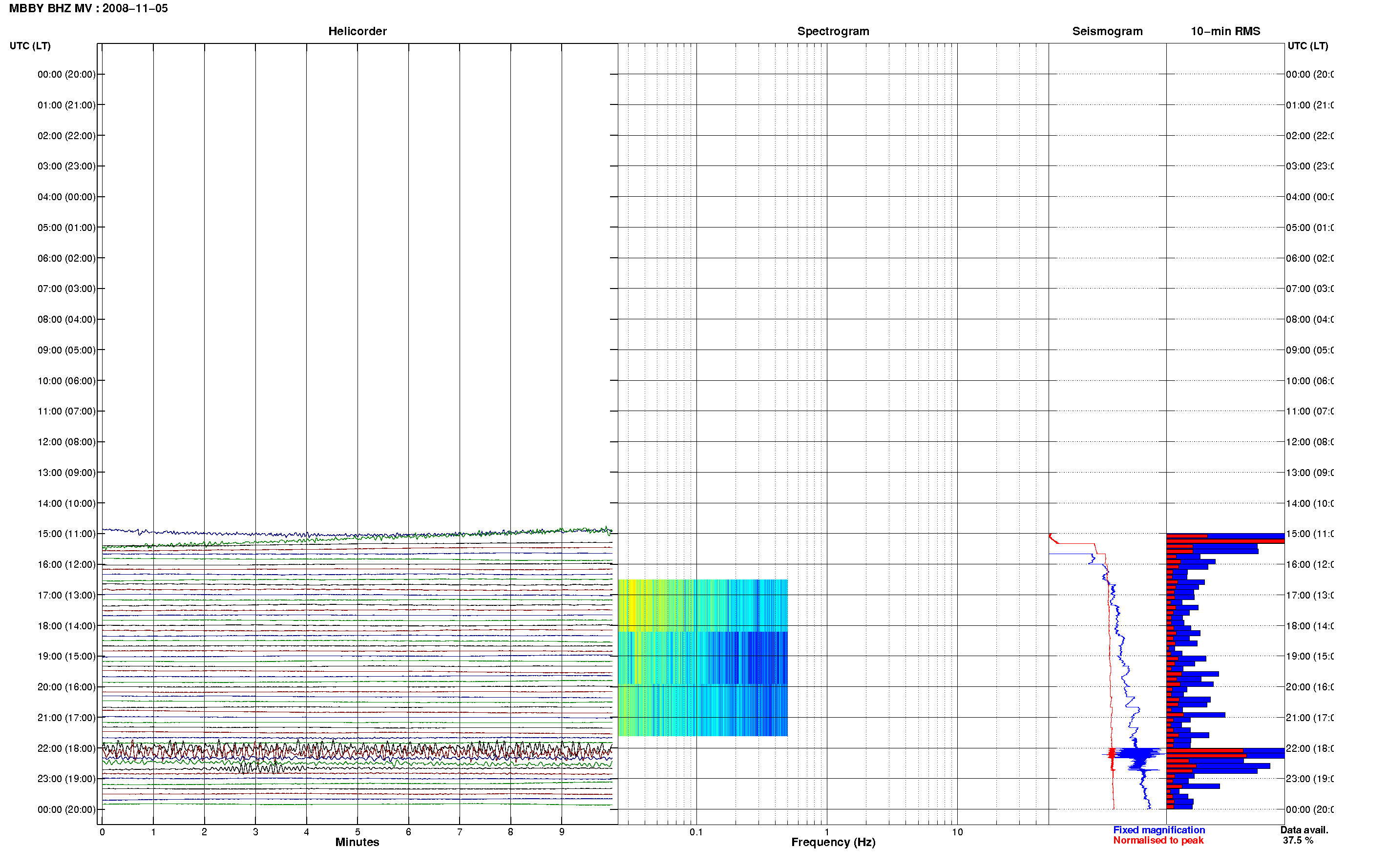The width and height of the screenshot is (1389, 868).
Task: Click the left 08:00 (04:00) time label
Action: point(66,319)
